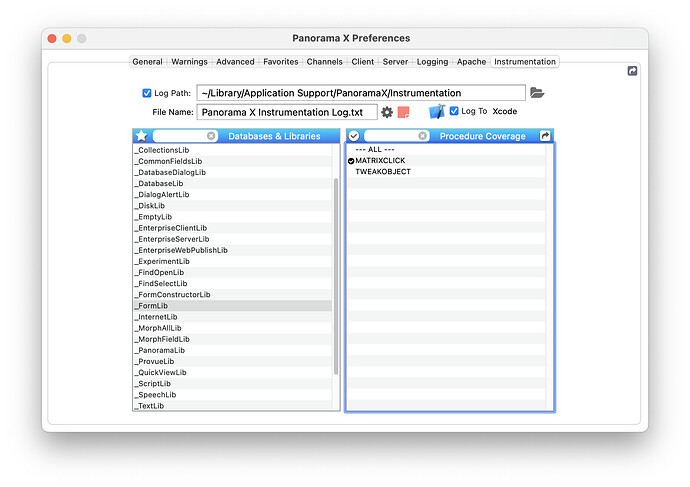Viewport: 690px width, 487px height.
Task: Click the red note icon beside the gear
Action: (x=403, y=112)
